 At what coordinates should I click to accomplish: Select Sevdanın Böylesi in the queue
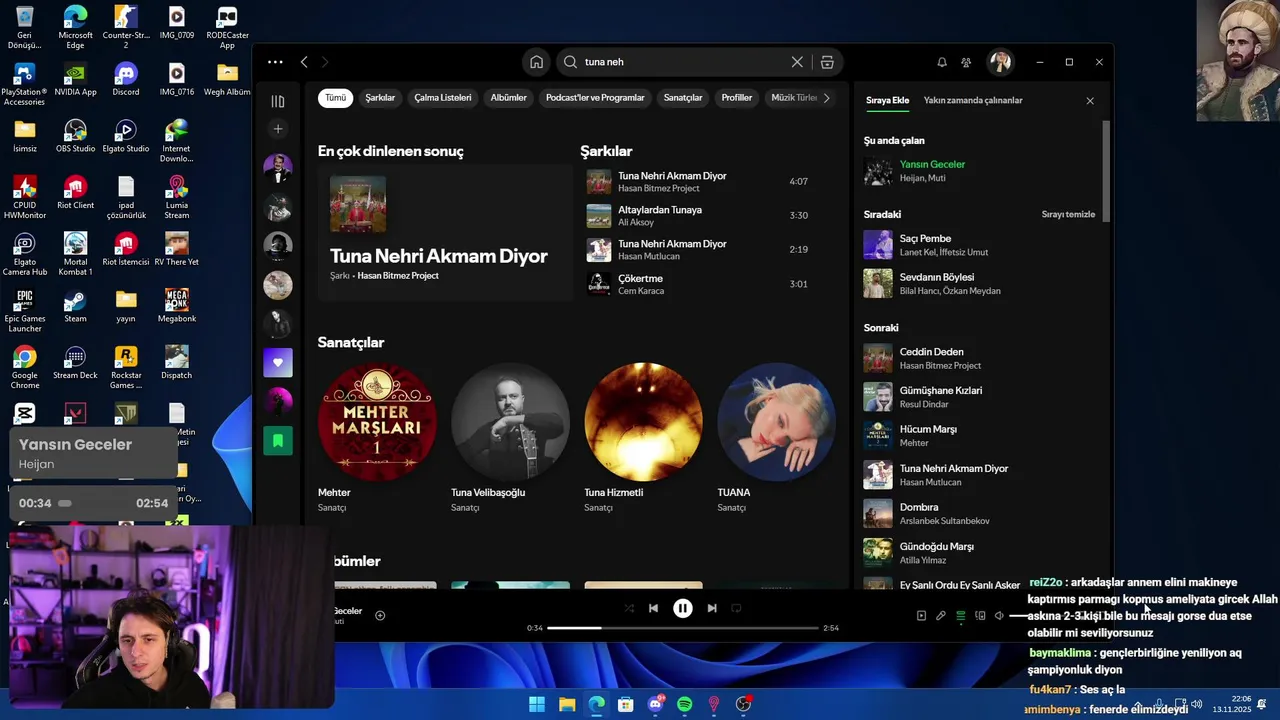click(980, 284)
